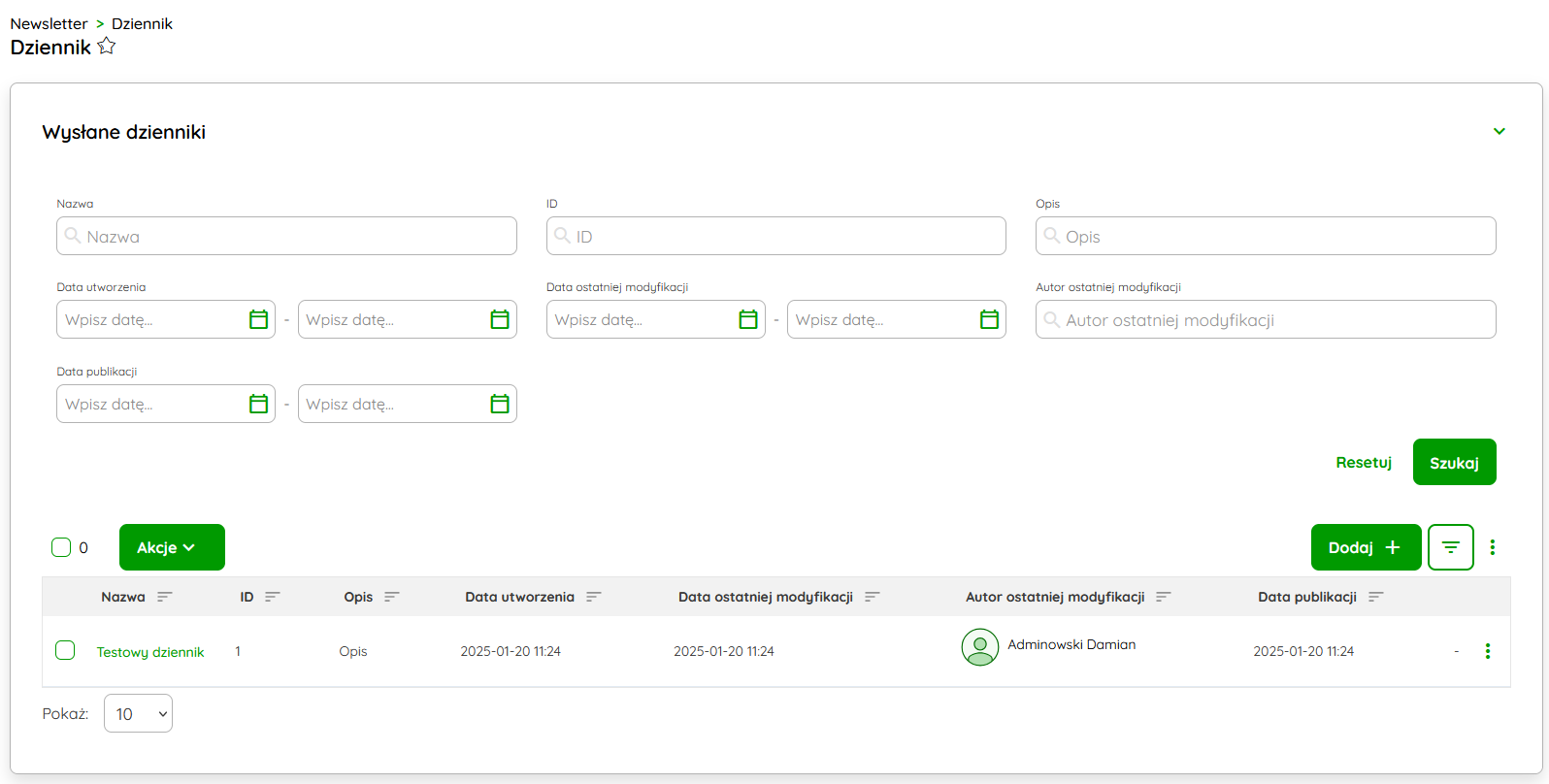Sort table by Nazwa column icon

coord(165,597)
